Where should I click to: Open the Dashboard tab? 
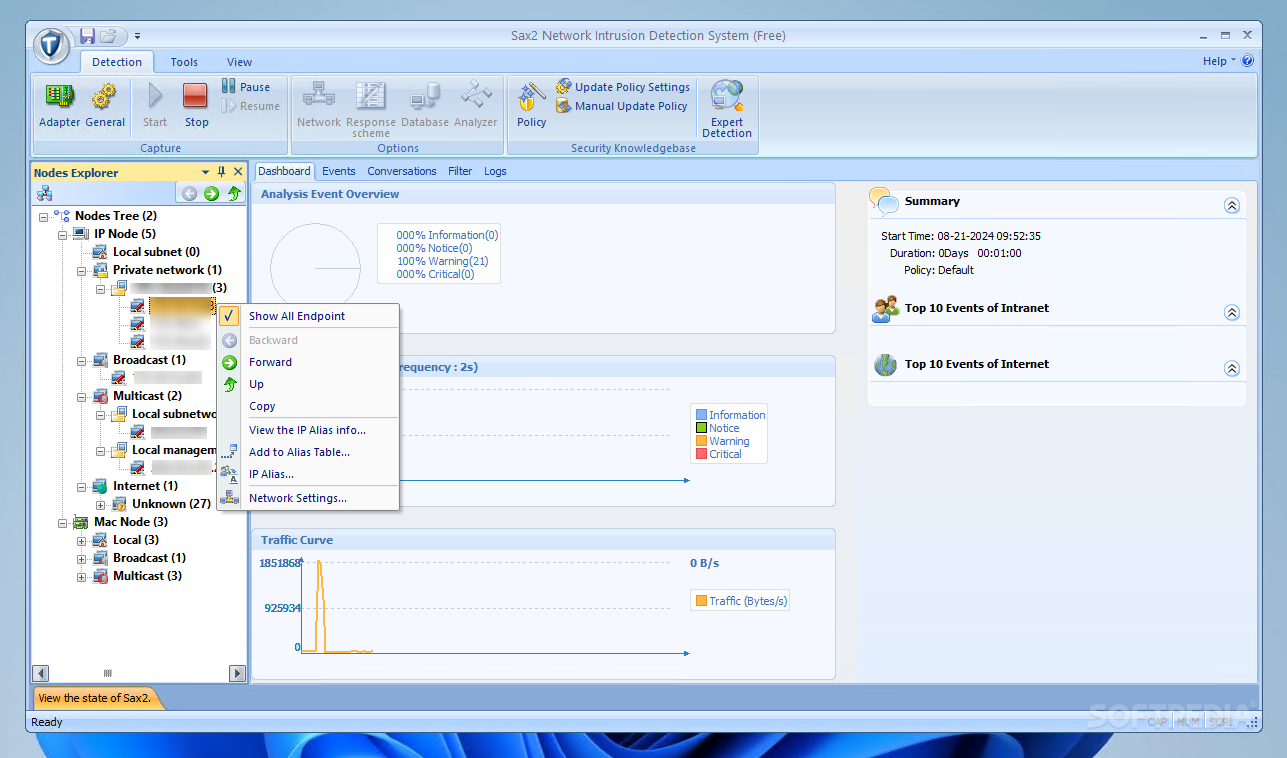point(284,171)
